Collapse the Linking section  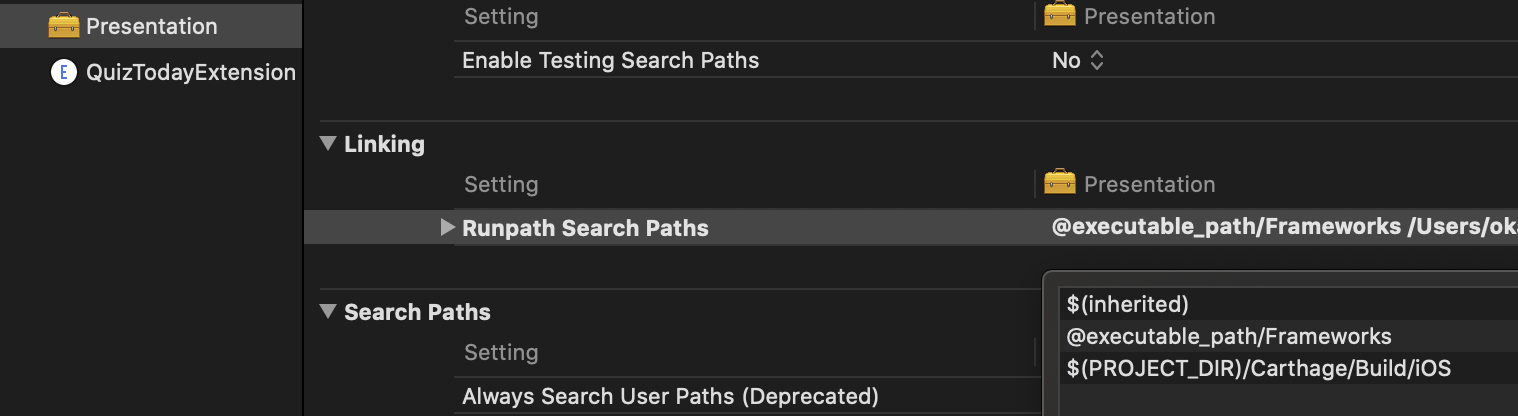[327, 144]
